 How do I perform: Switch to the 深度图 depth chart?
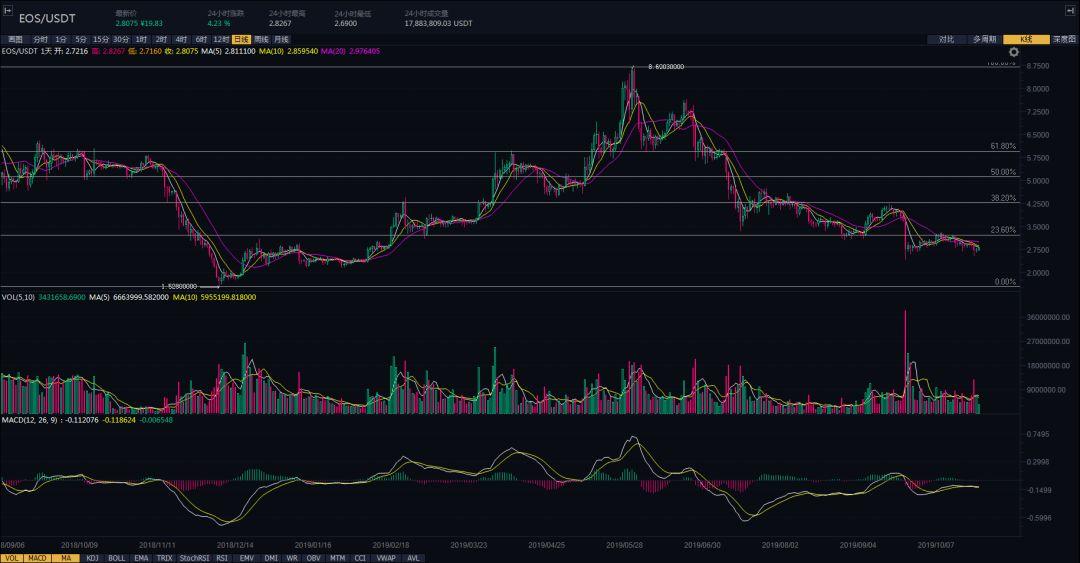[x=1064, y=39]
